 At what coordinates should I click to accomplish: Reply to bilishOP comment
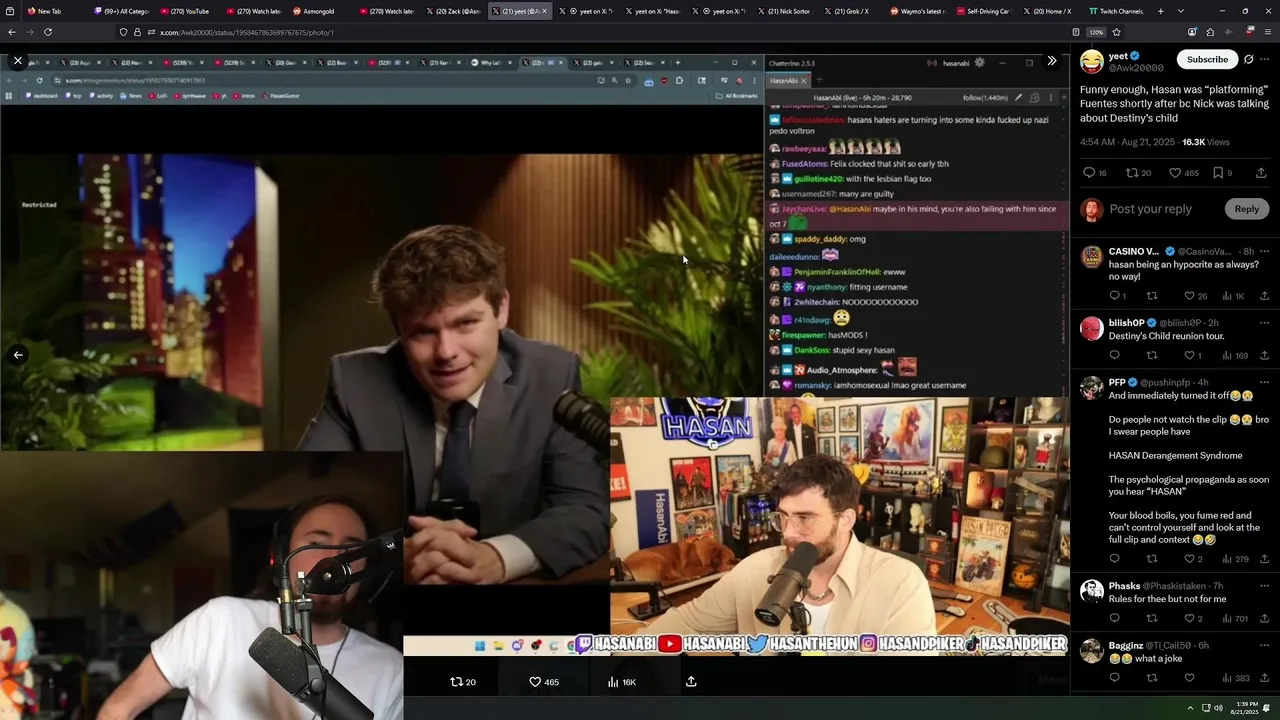[x=1114, y=355]
